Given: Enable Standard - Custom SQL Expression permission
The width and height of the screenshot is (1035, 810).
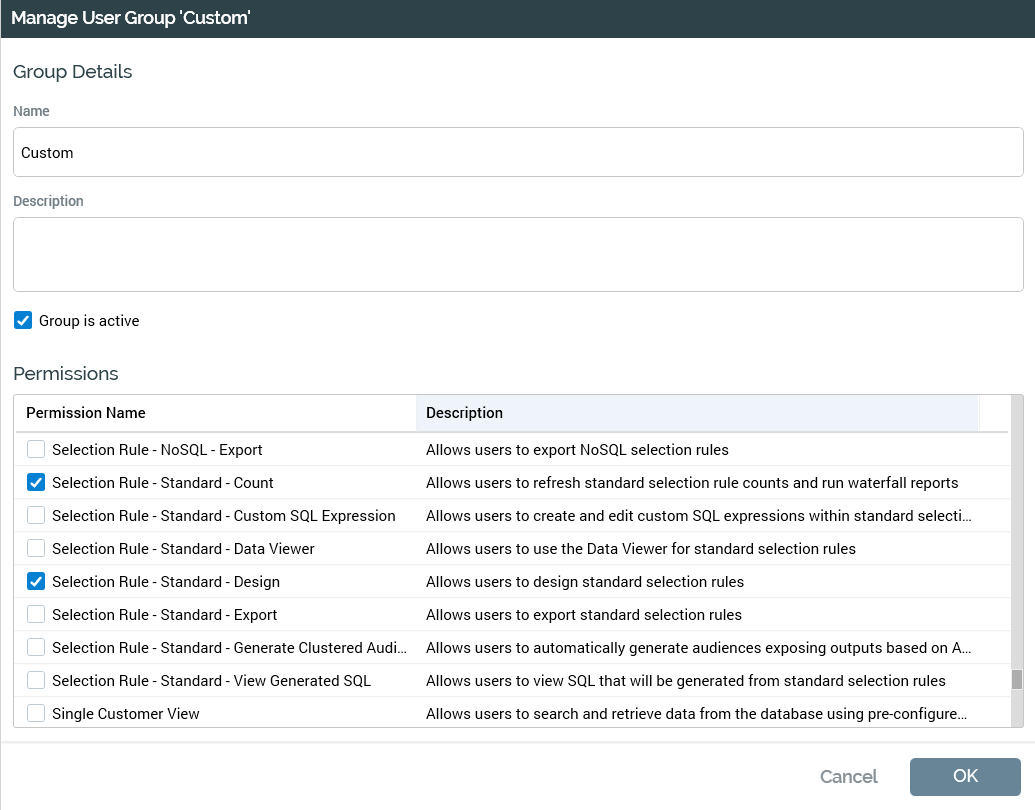Looking at the screenshot, I should point(36,515).
